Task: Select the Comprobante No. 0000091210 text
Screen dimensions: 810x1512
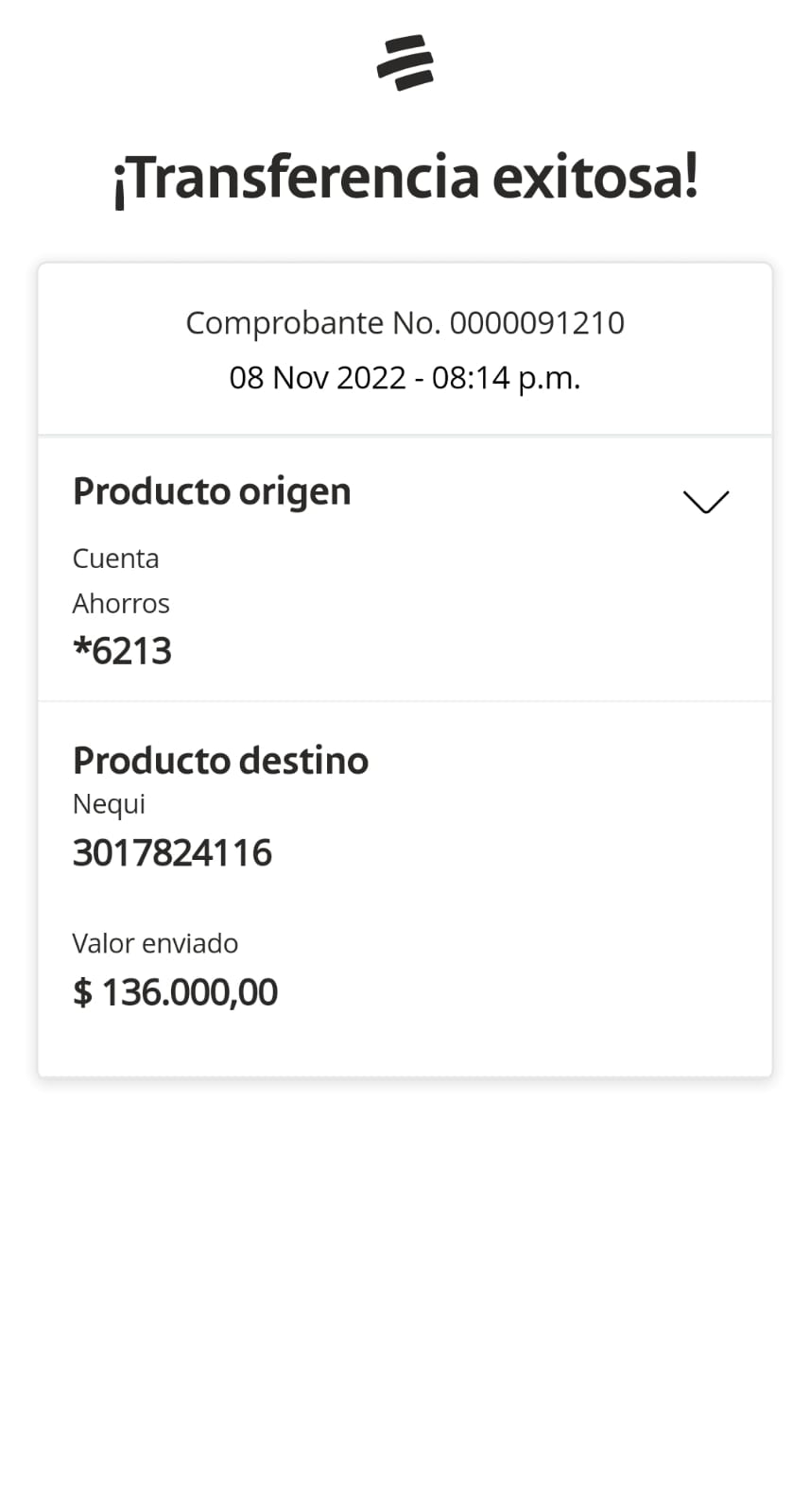Action: (x=405, y=323)
